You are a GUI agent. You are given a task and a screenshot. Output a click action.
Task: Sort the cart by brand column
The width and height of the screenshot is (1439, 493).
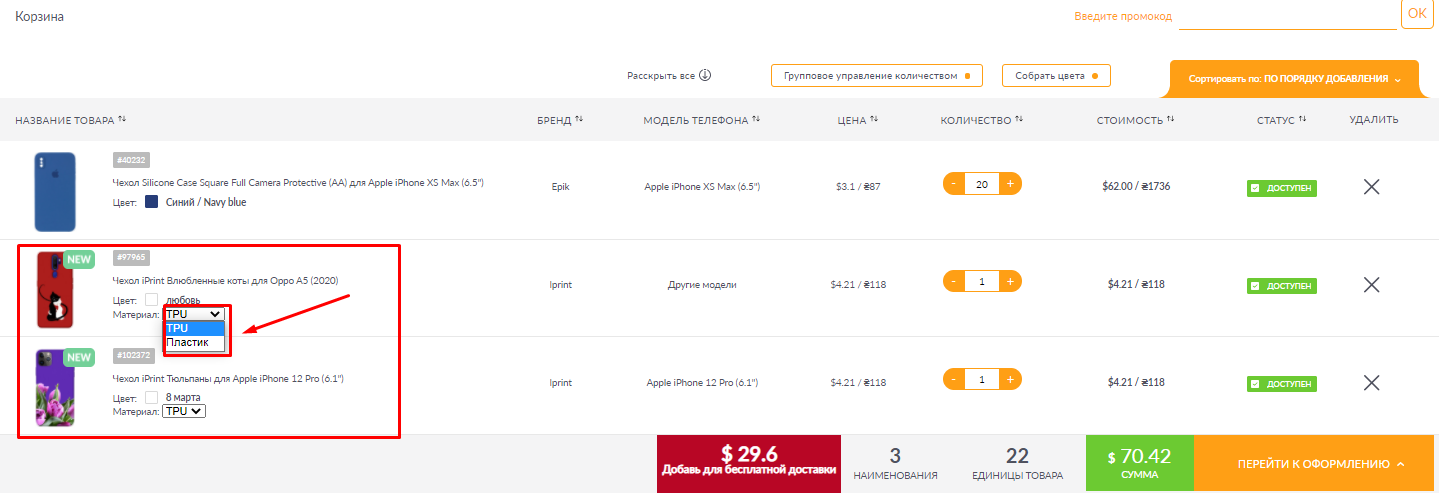[578, 120]
